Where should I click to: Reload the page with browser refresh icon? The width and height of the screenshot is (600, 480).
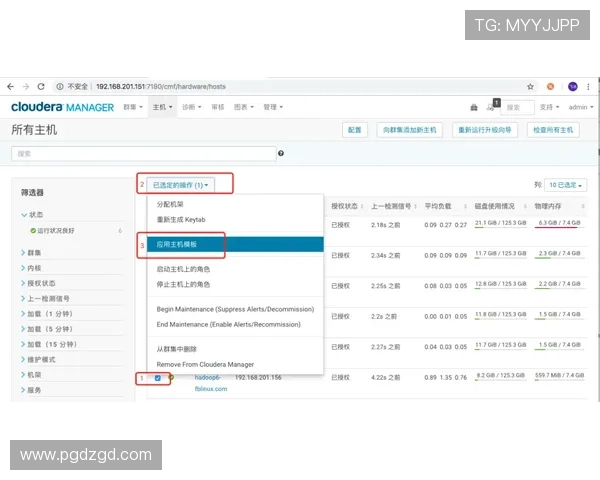pyautogui.click(x=45, y=86)
